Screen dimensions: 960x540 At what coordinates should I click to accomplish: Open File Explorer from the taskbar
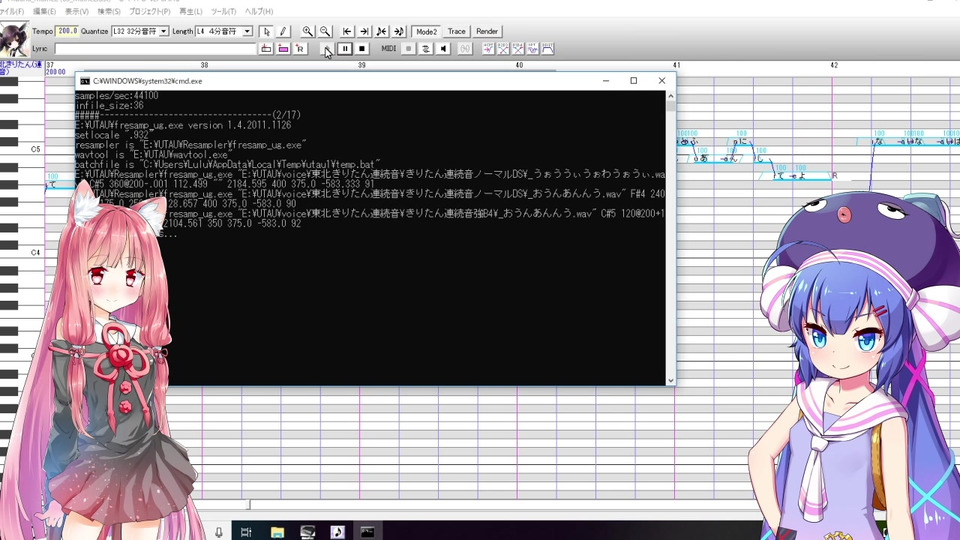click(277, 532)
